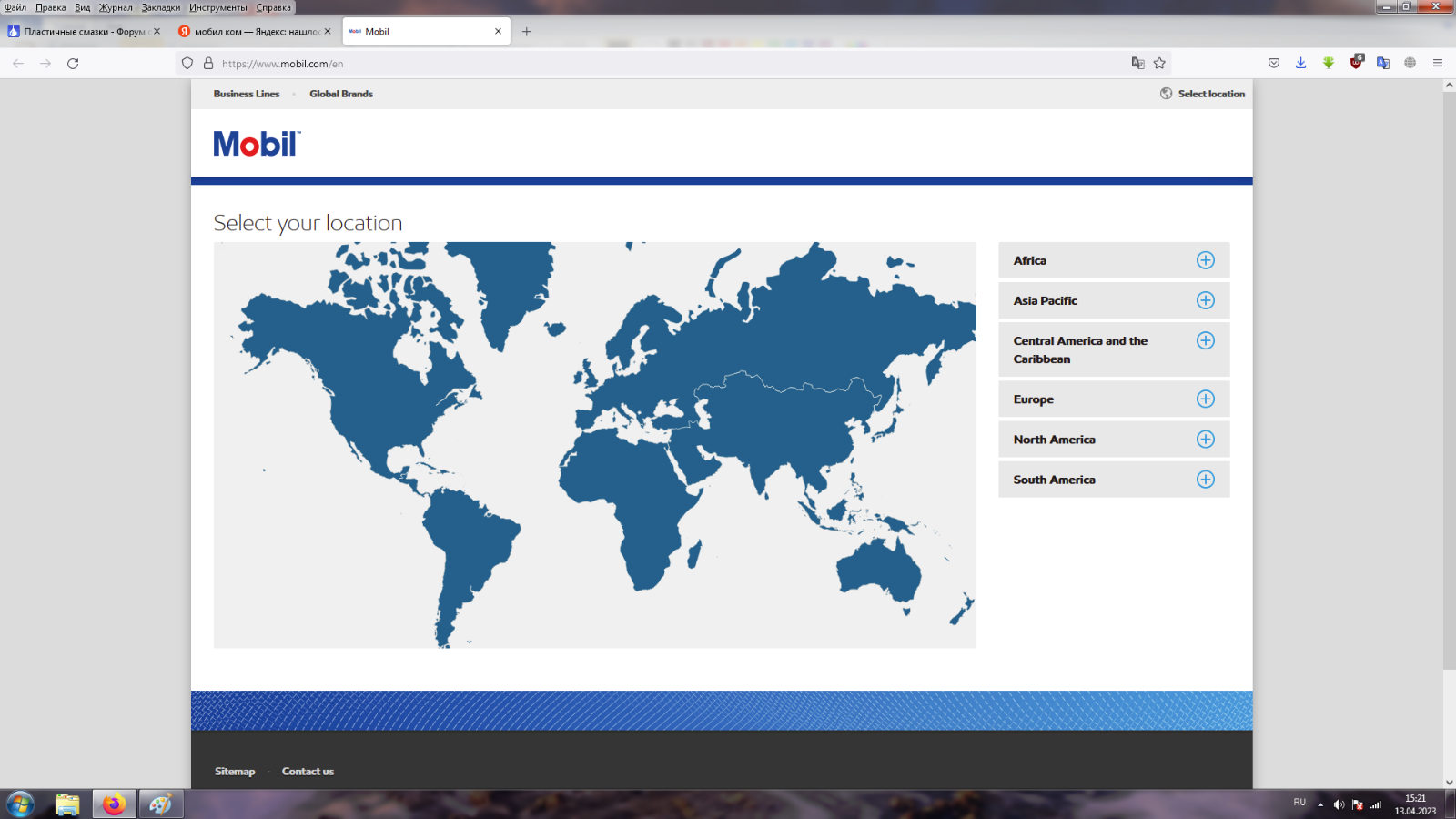Open the Pocket save icon
This screenshot has width=1456, height=819.
point(1274,63)
